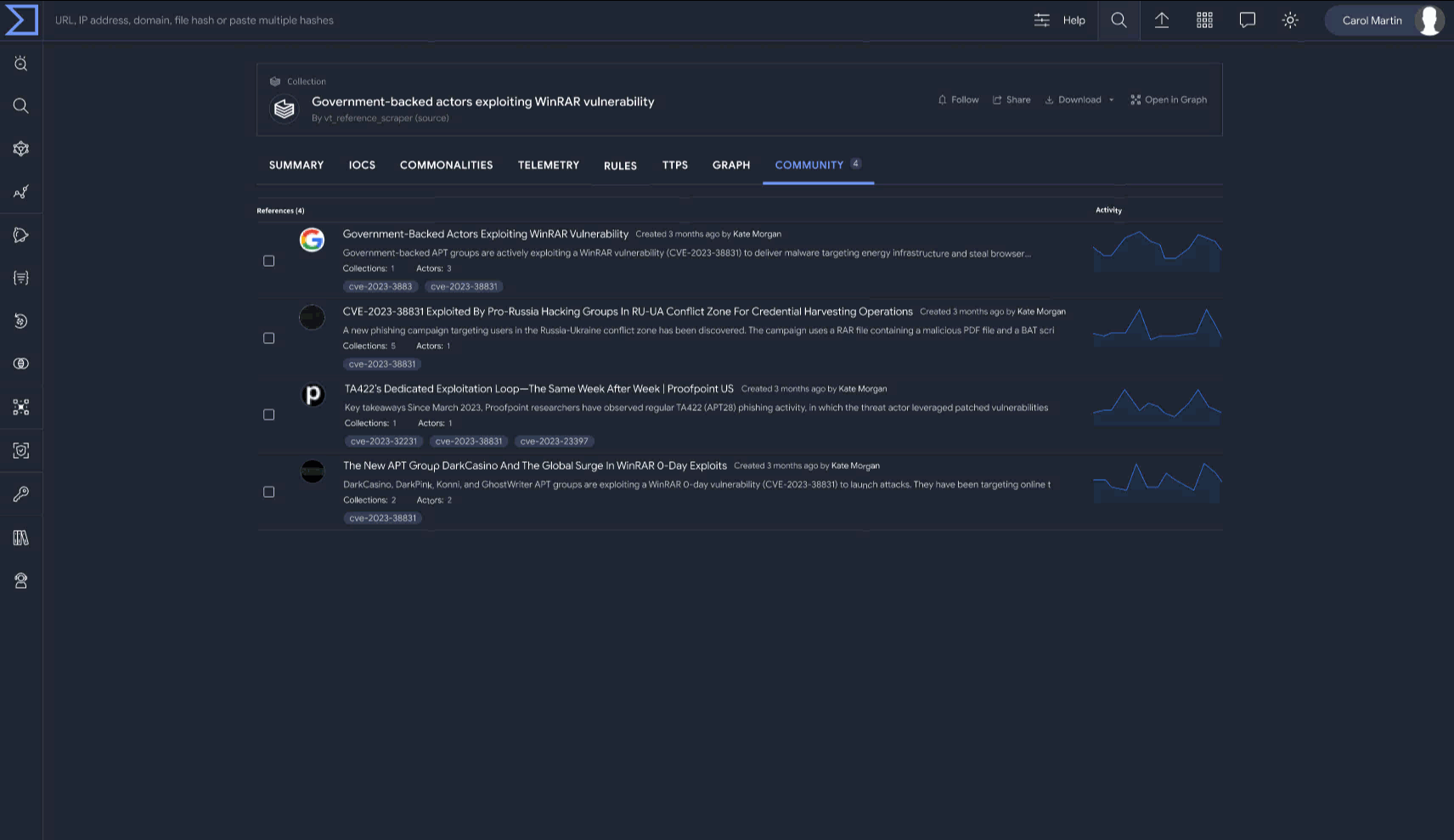Click activity sparkline for Google reference

1157,251
